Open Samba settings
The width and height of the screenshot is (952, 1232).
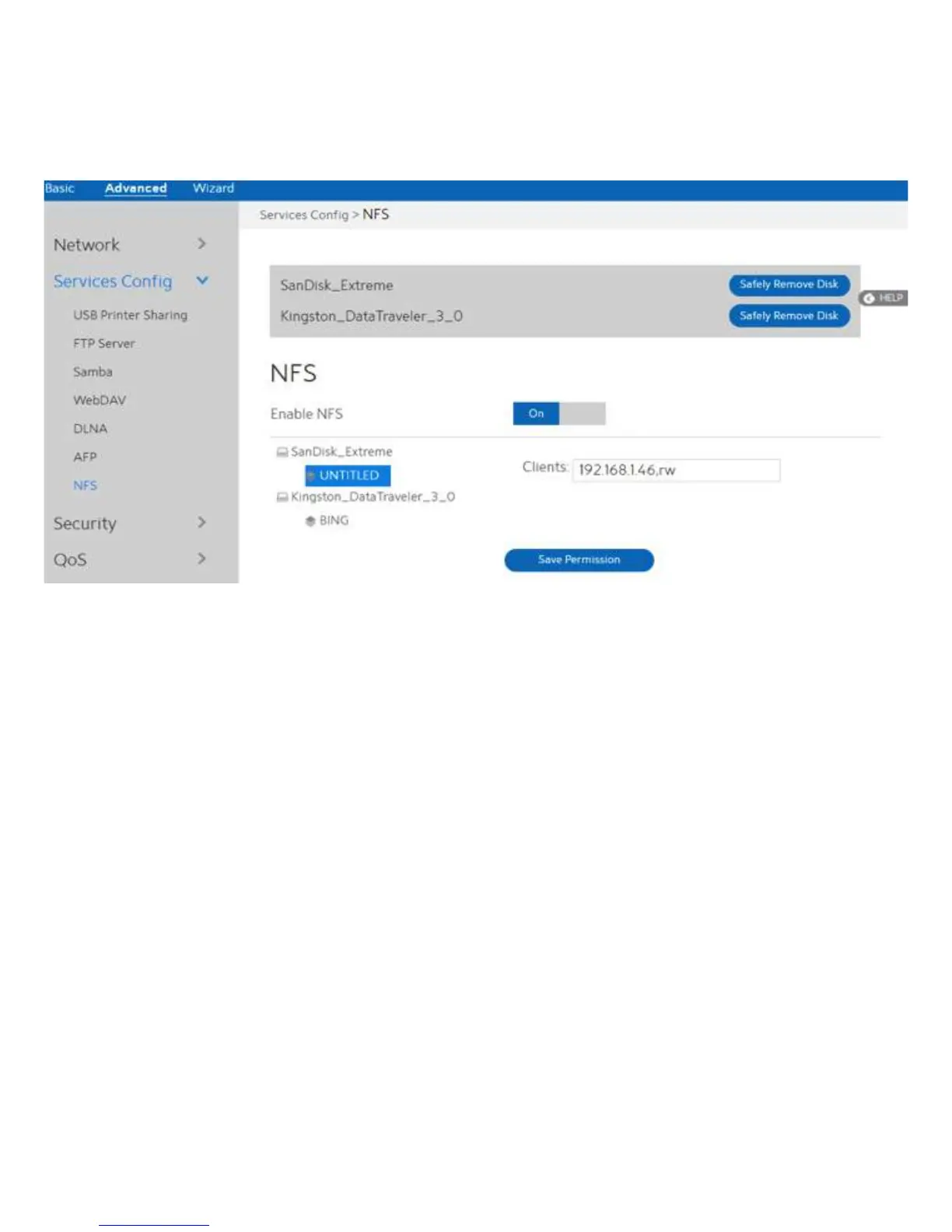tap(93, 372)
